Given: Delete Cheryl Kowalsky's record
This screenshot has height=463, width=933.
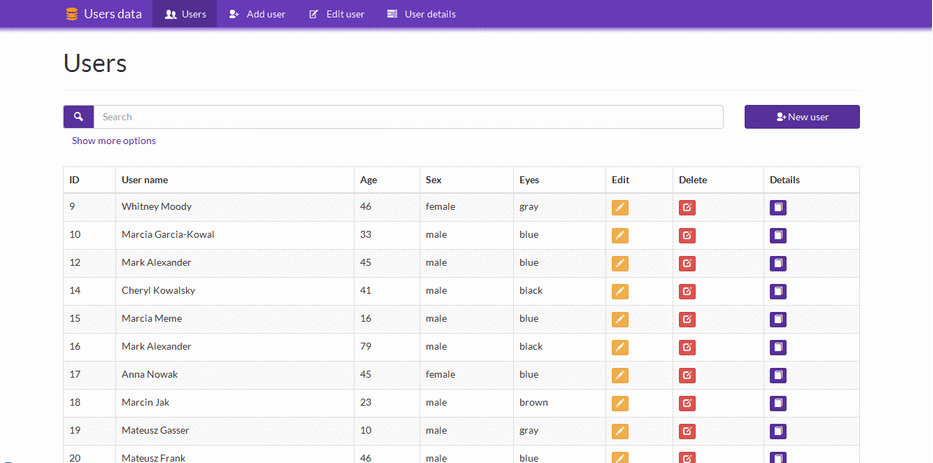Looking at the screenshot, I should coord(687,292).
